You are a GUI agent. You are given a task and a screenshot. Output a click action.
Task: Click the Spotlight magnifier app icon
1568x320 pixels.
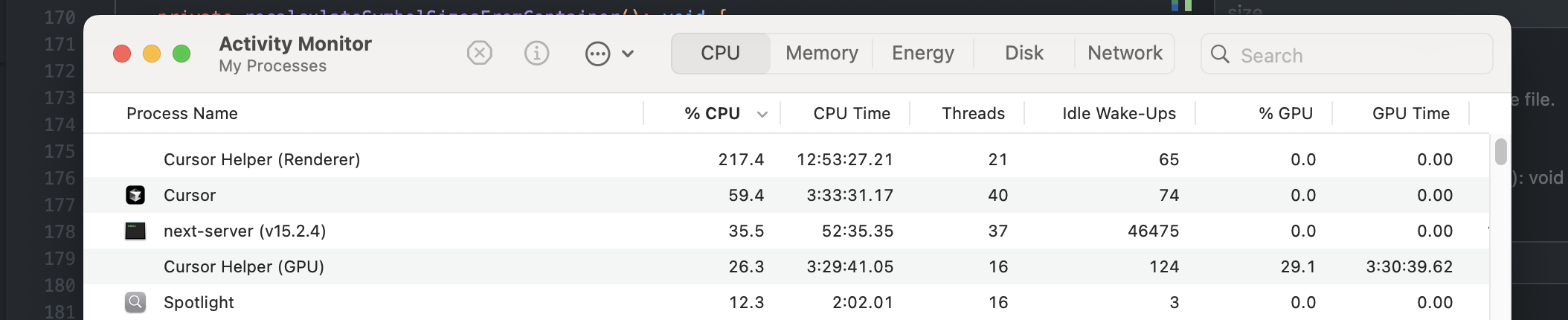coord(135,302)
